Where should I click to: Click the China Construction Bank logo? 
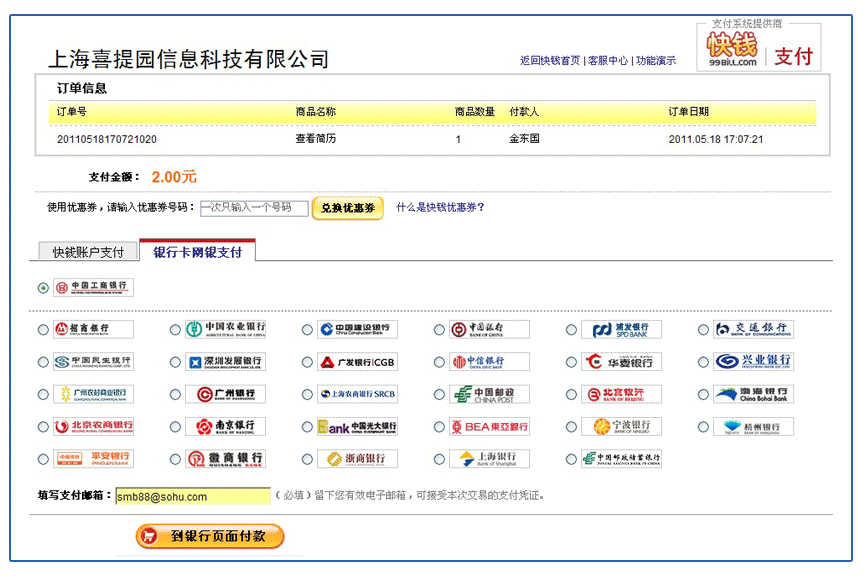[x=357, y=330]
